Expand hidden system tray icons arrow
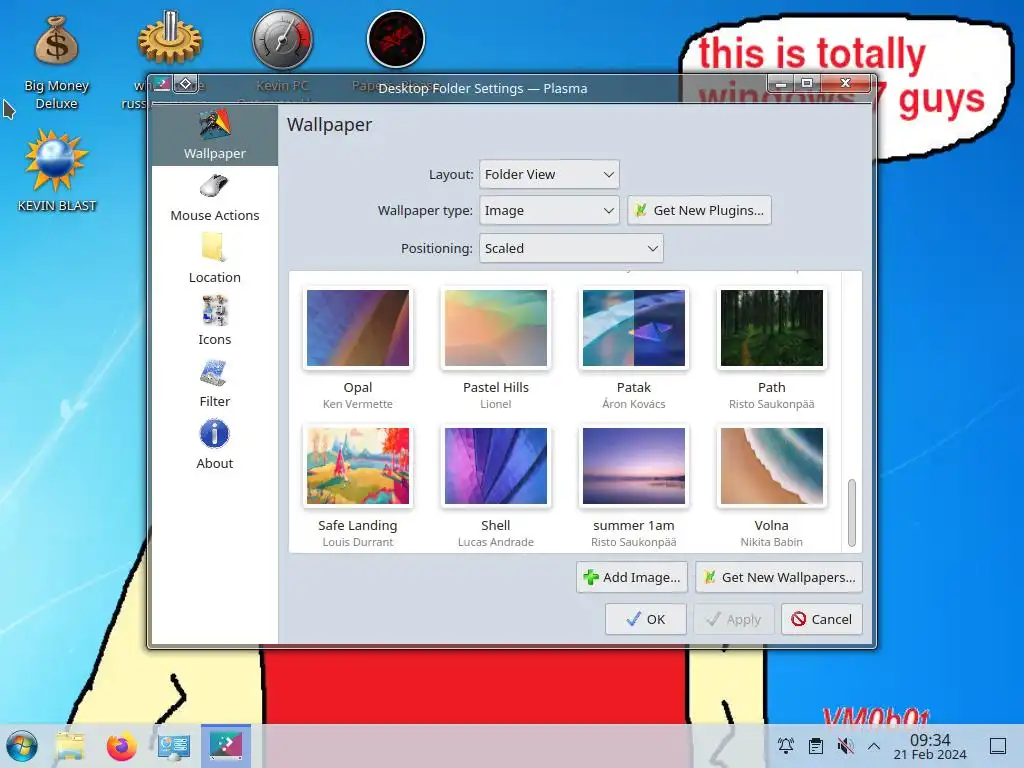This screenshot has height=768, width=1024. 874,746
